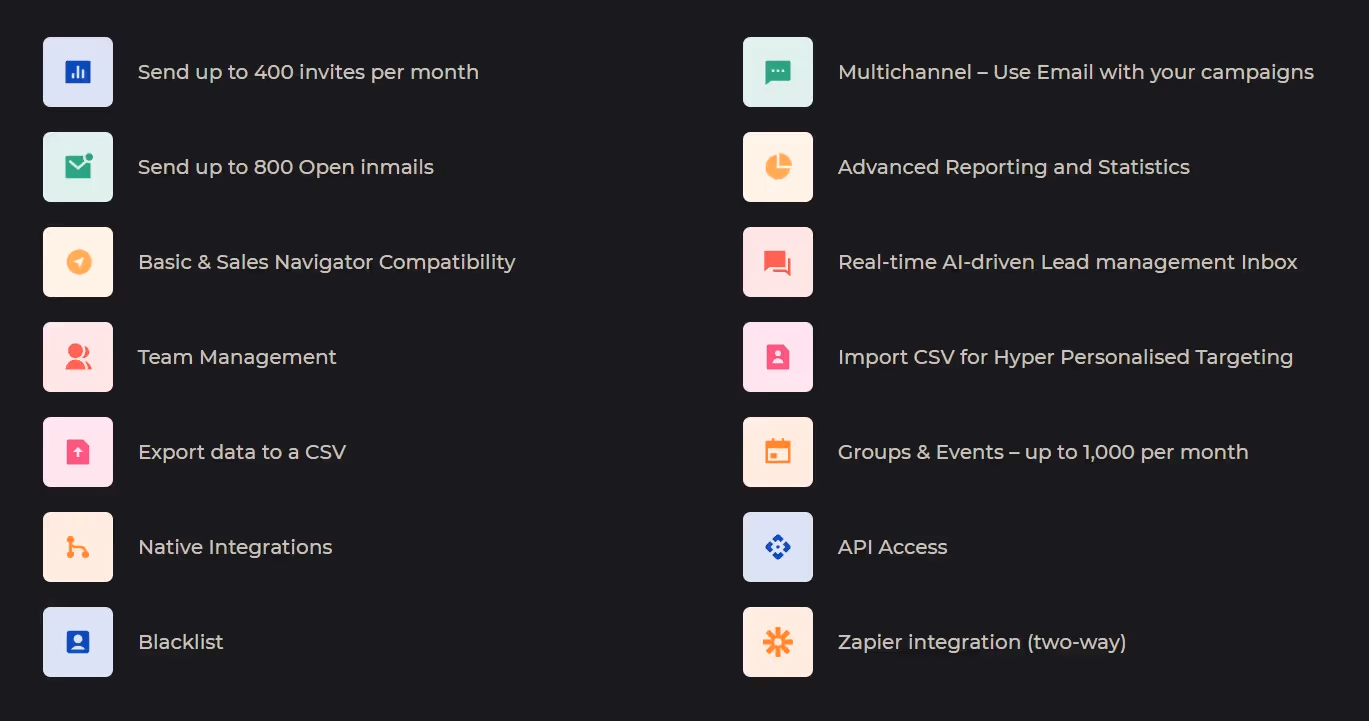
Task: Click the 'API Access' feature label
Action: (892, 546)
